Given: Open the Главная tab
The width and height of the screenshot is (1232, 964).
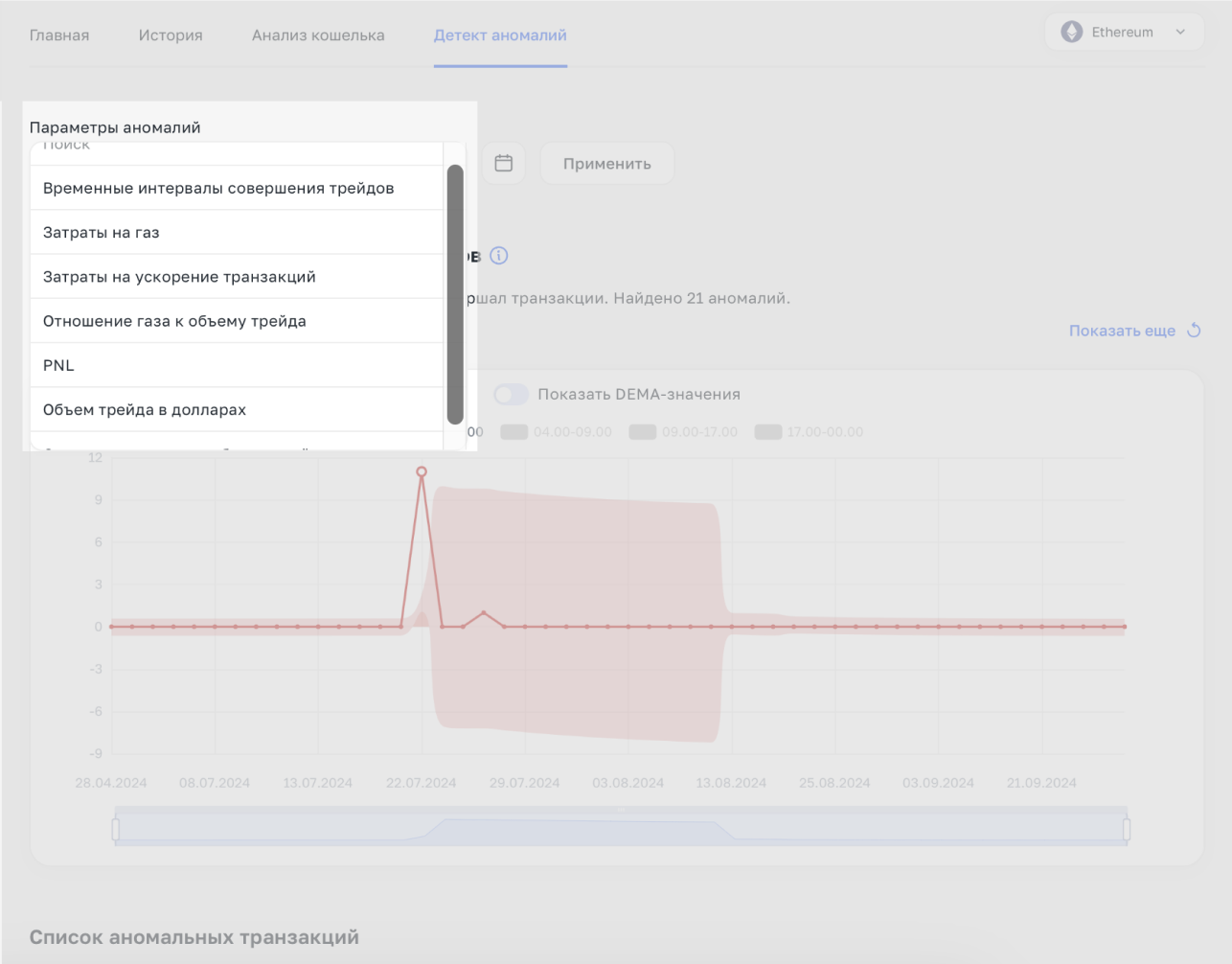Looking at the screenshot, I should coord(59,35).
